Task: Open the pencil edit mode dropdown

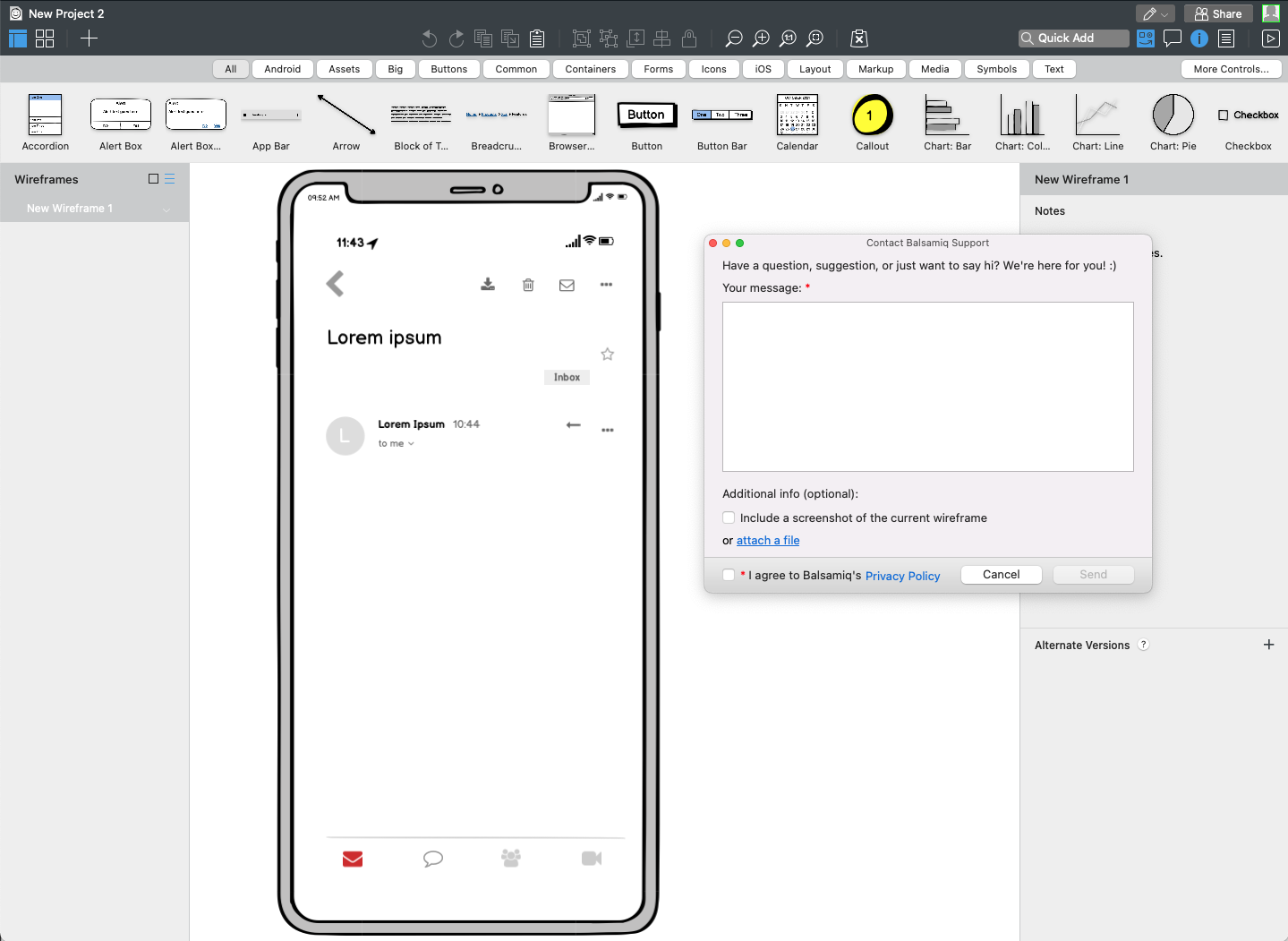Action: (x=1155, y=13)
